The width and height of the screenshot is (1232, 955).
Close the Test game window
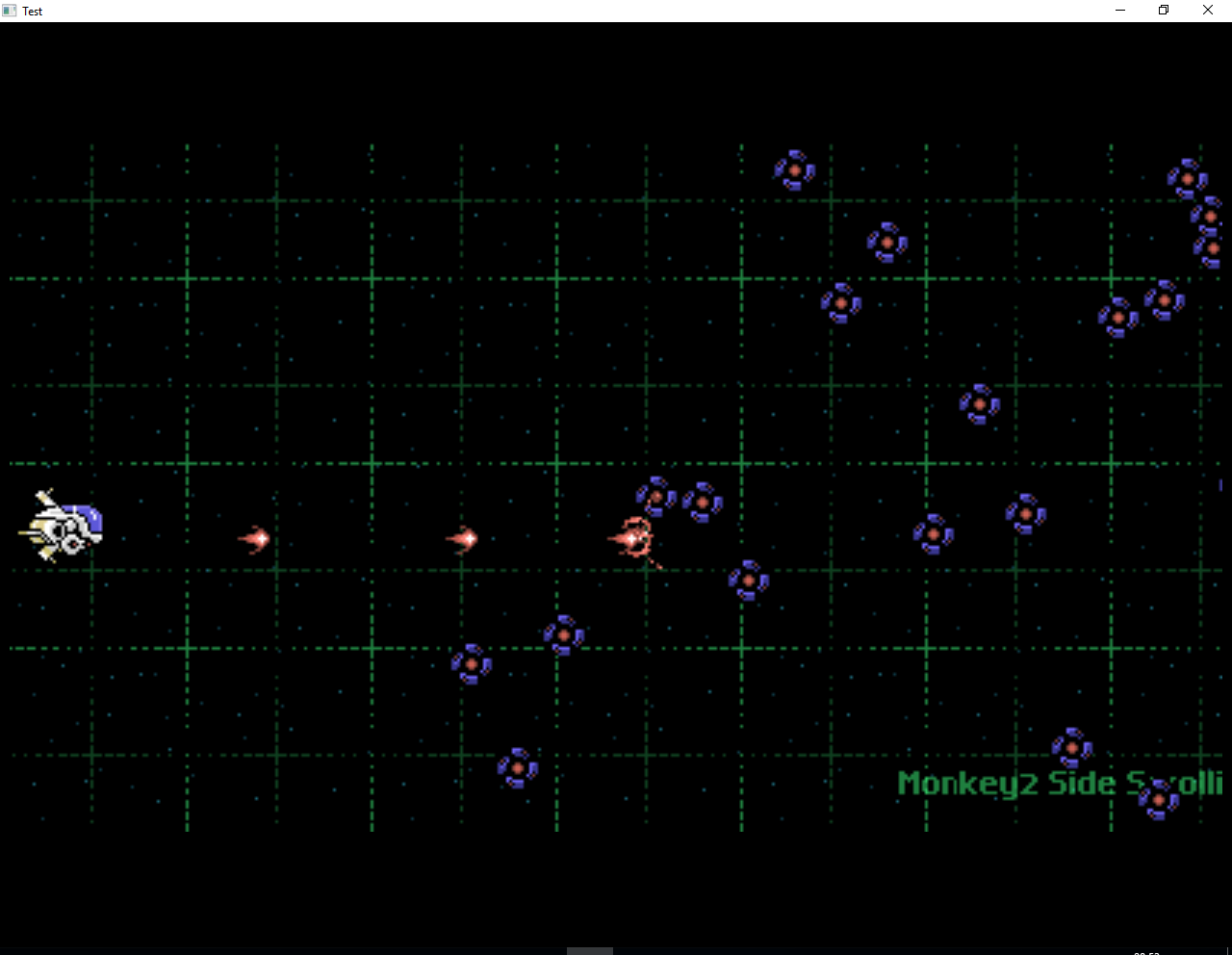[1208, 11]
